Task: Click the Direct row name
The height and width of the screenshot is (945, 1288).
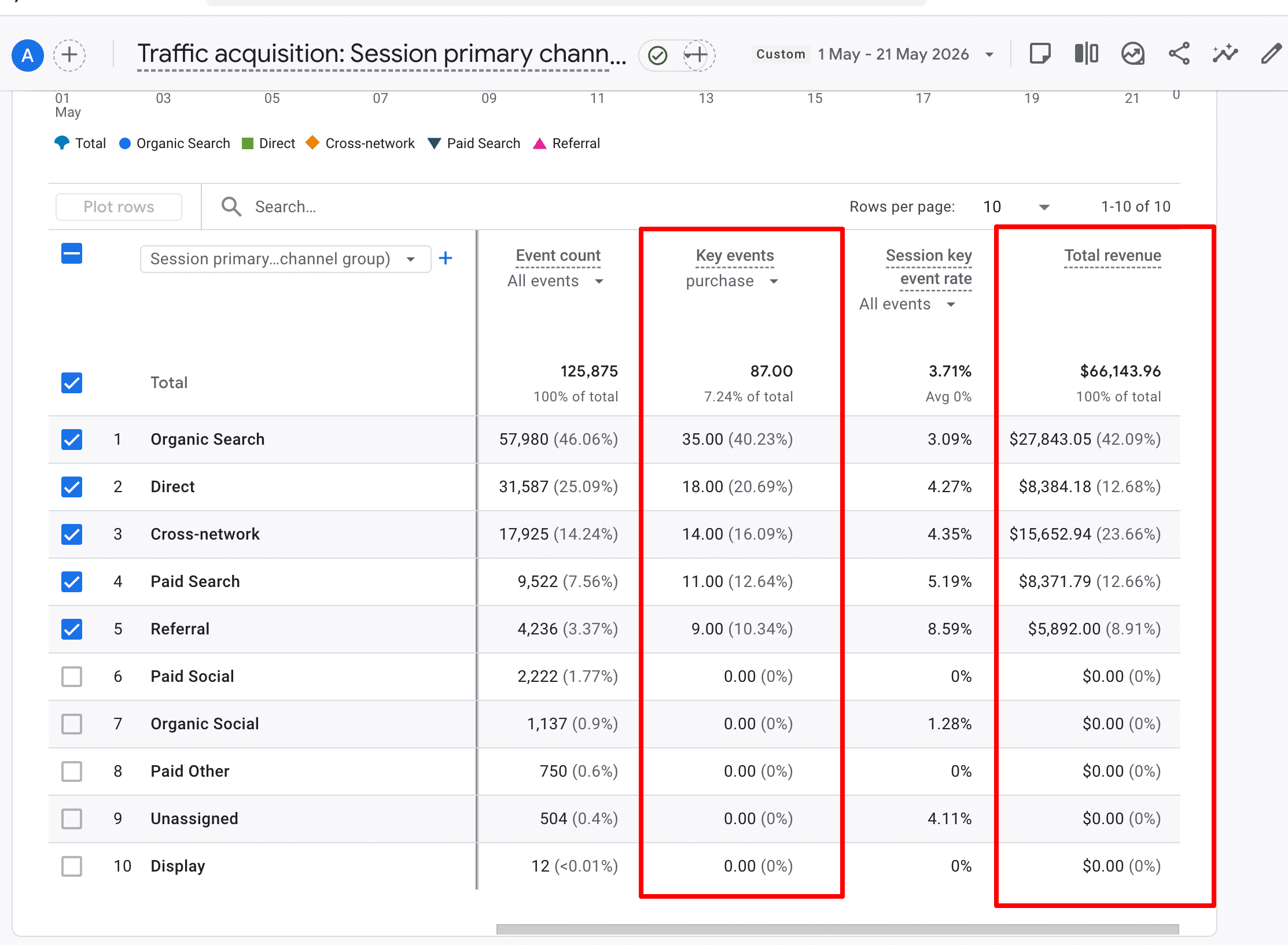Action: pos(172,487)
